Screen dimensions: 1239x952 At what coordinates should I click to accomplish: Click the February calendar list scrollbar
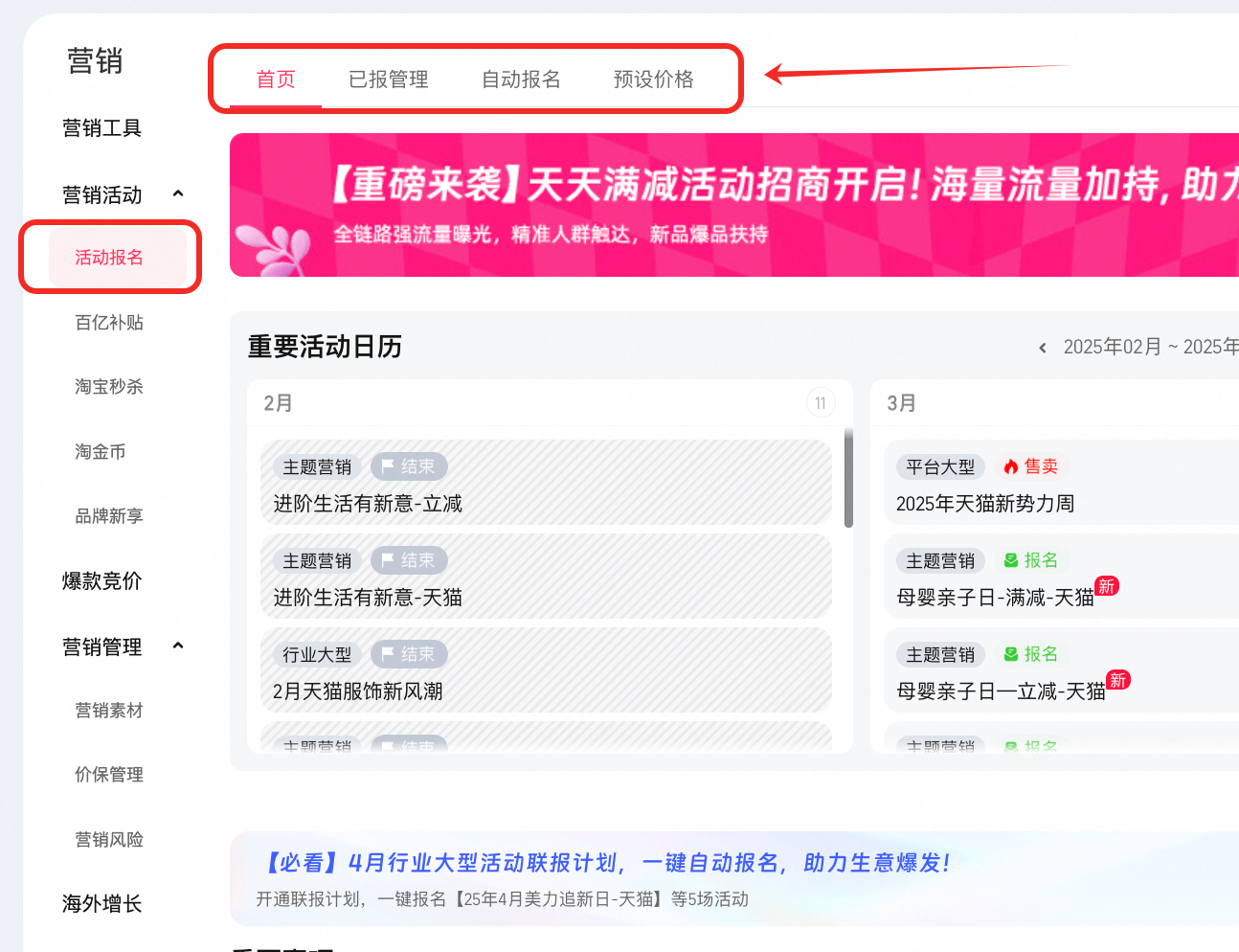[848, 478]
